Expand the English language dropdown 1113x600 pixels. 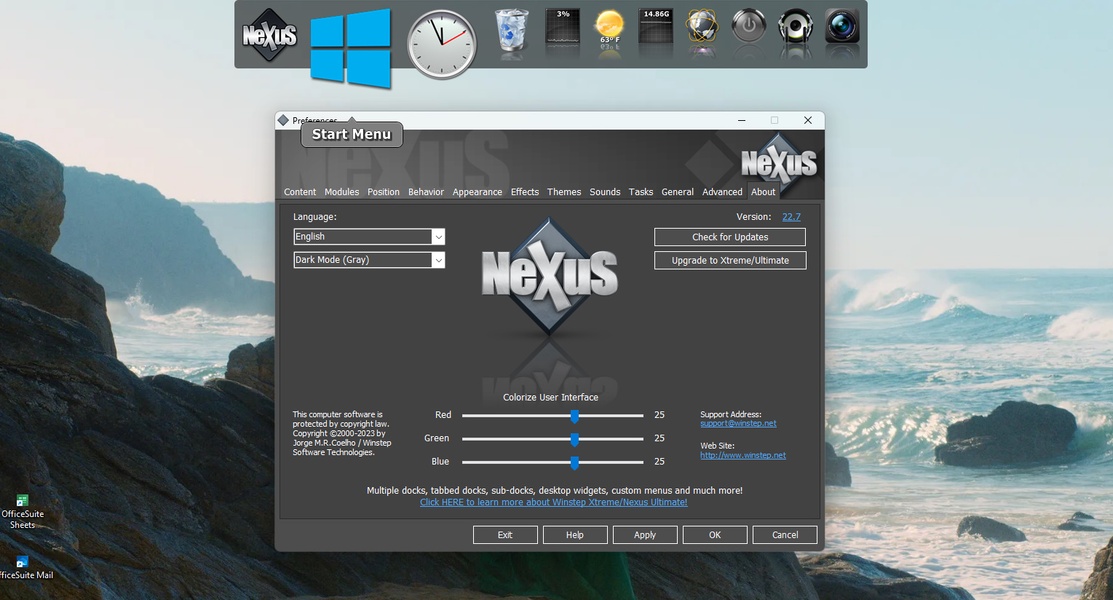(438, 237)
